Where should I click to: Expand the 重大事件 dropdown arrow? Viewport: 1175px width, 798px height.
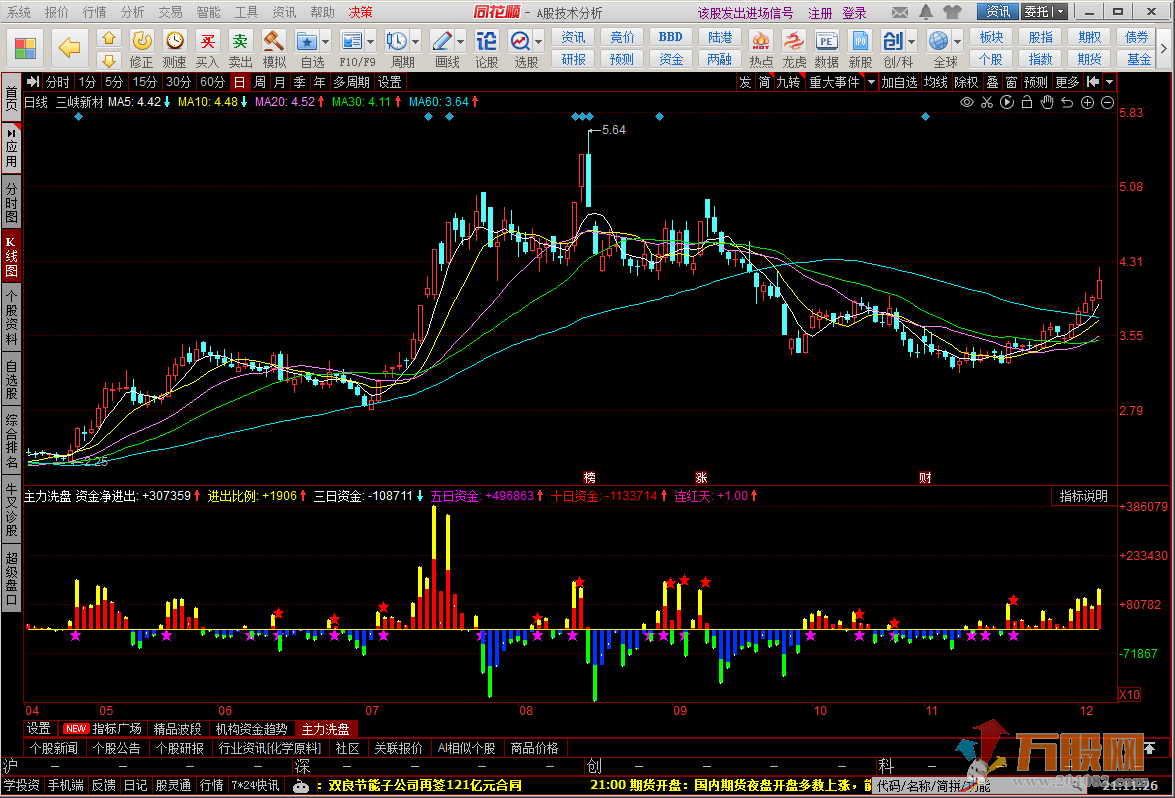click(x=871, y=82)
